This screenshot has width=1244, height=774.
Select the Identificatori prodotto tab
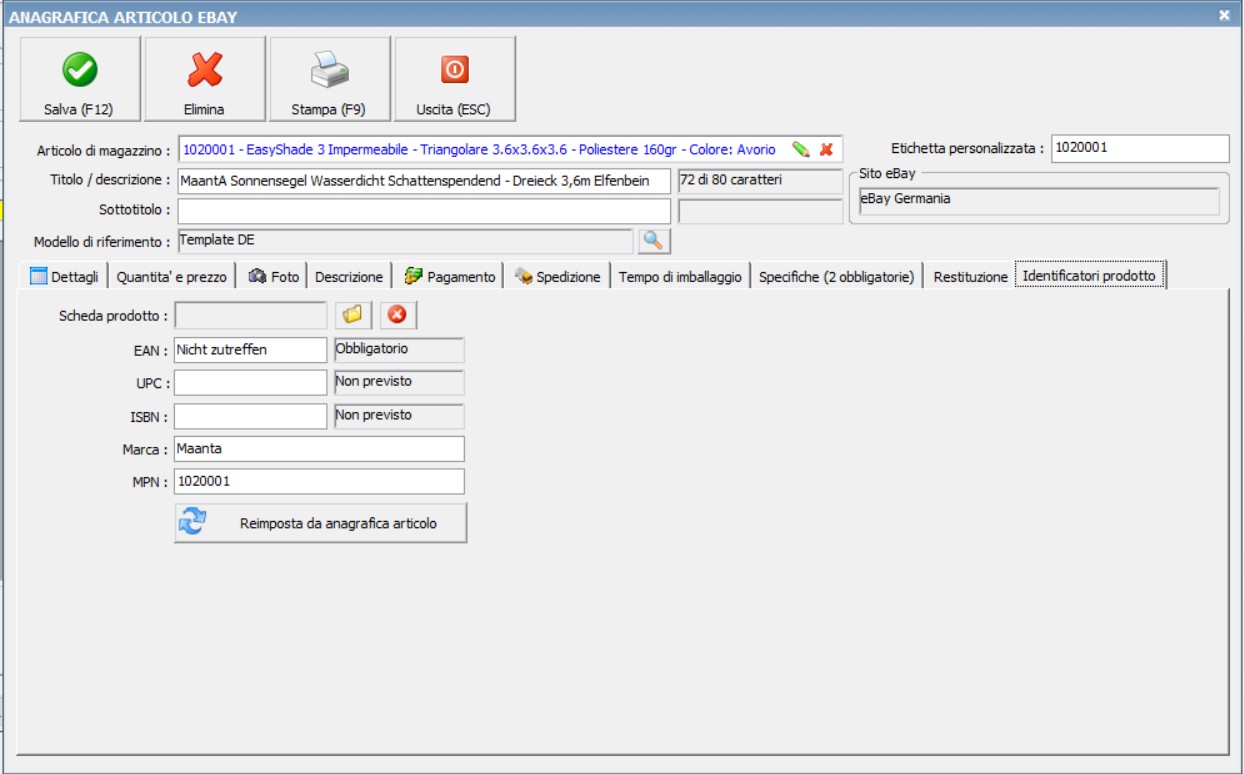click(1089, 276)
